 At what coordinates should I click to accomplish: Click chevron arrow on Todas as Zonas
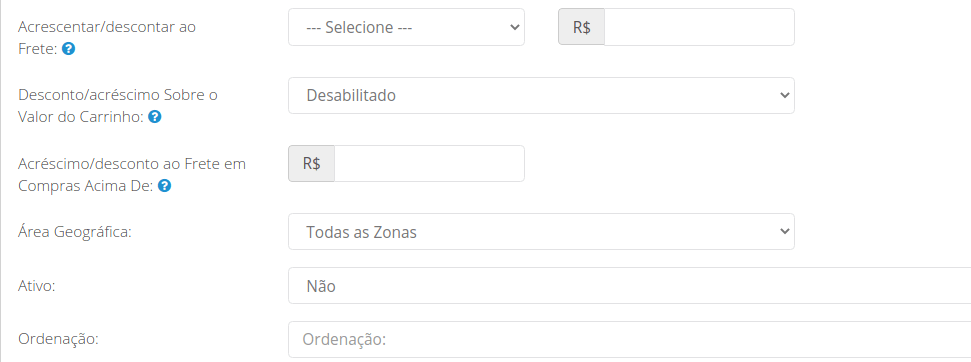pyautogui.click(x=785, y=231)
